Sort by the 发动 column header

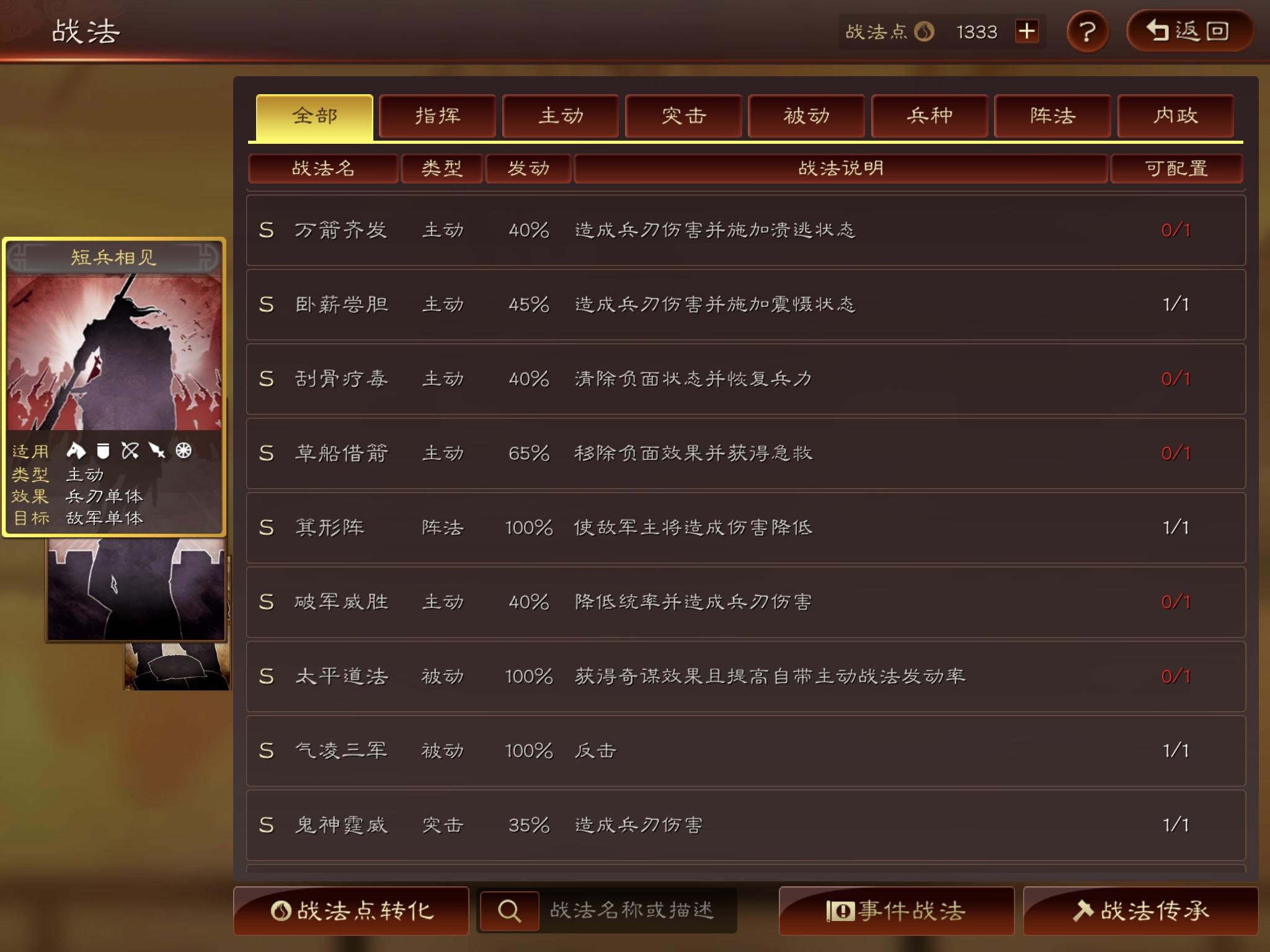pos(528,169)
